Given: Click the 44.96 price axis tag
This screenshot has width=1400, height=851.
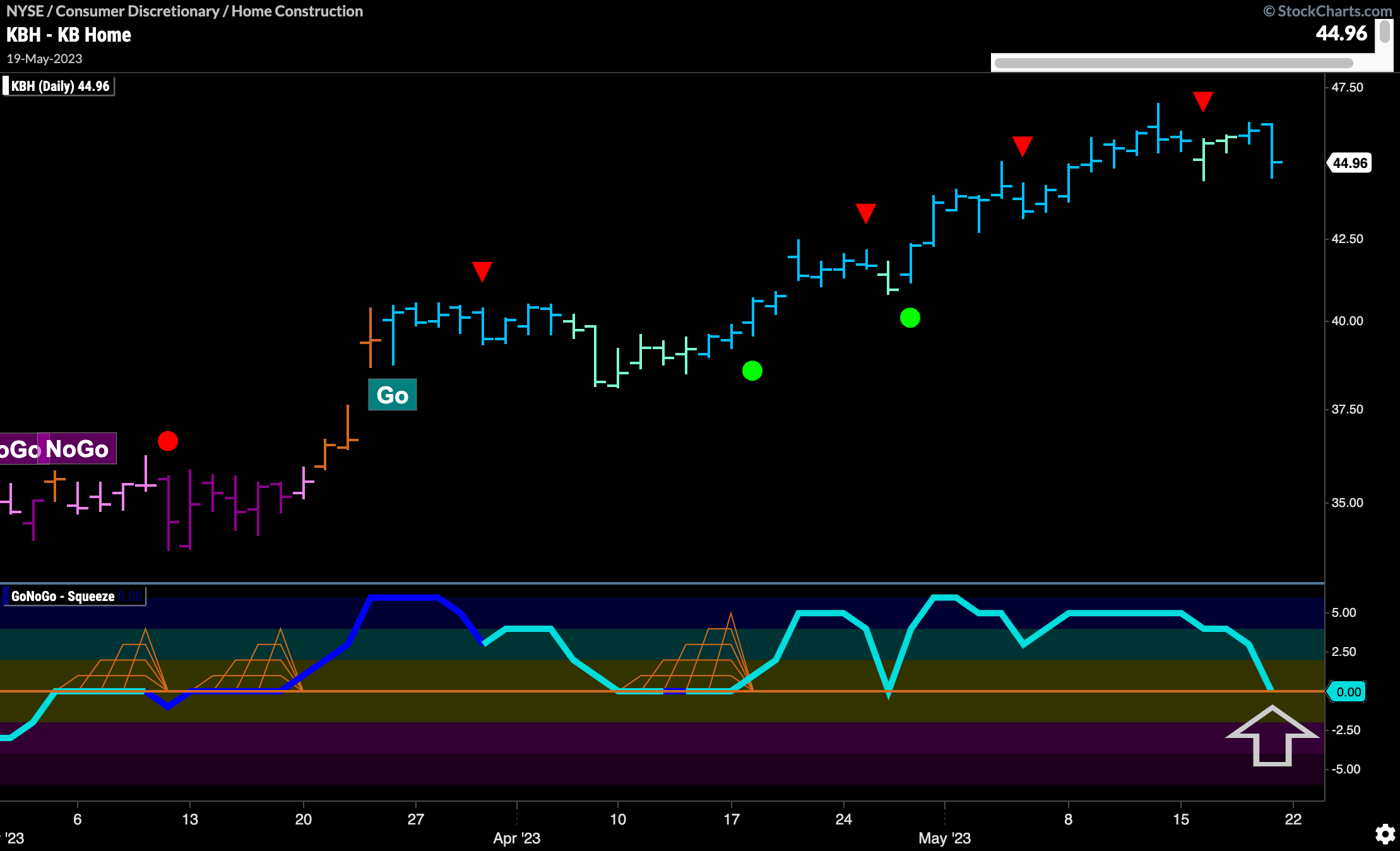Looking at the screenshot, I should 1350,163.
